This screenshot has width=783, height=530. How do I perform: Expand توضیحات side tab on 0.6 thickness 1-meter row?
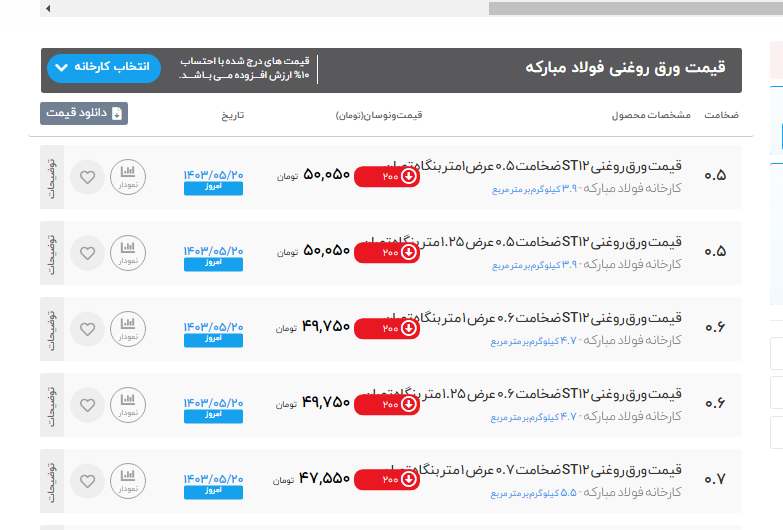52,329
